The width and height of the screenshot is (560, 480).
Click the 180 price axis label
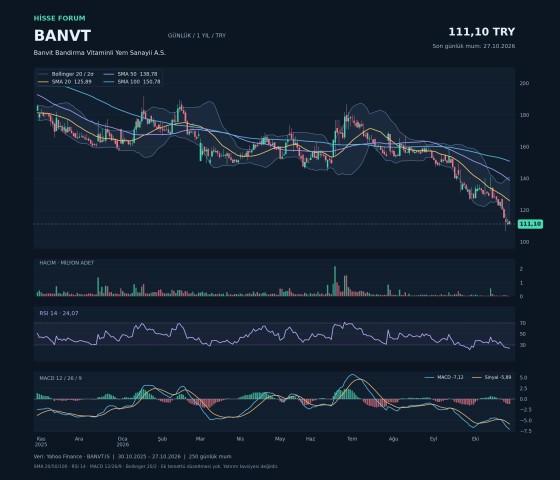tap(524, 115)
